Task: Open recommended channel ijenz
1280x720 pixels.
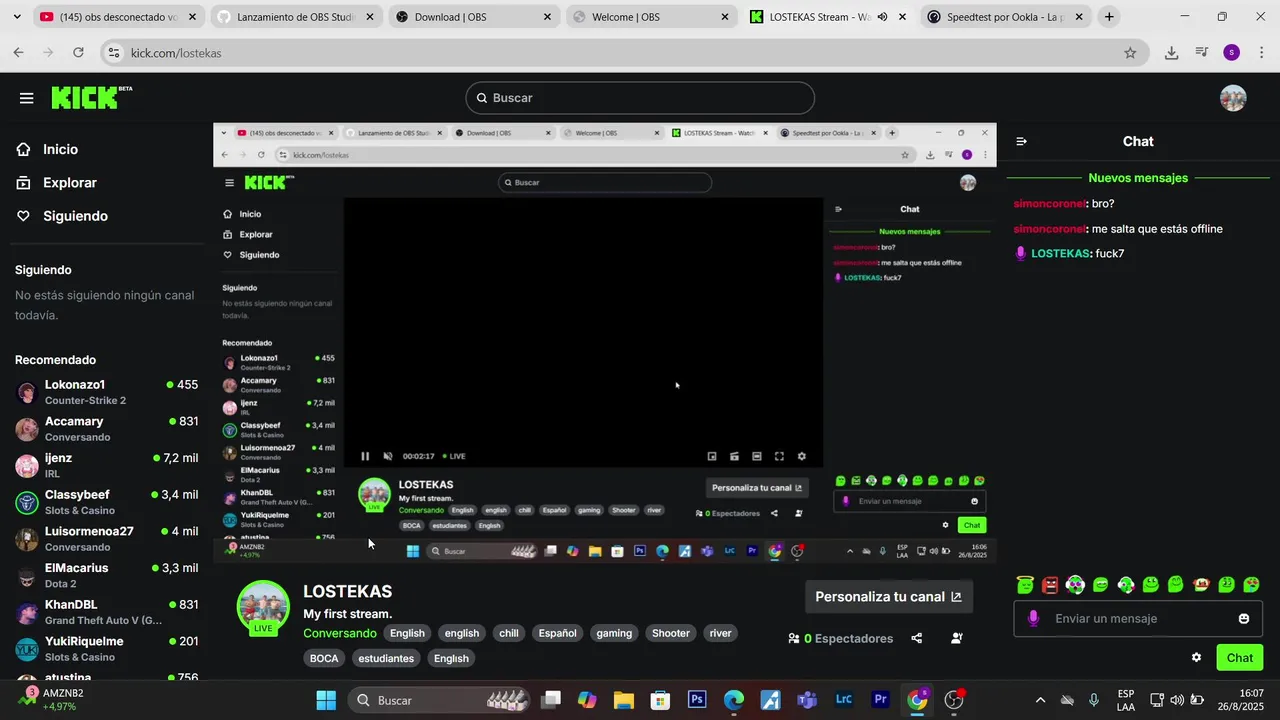Action: tap(106, 465)
